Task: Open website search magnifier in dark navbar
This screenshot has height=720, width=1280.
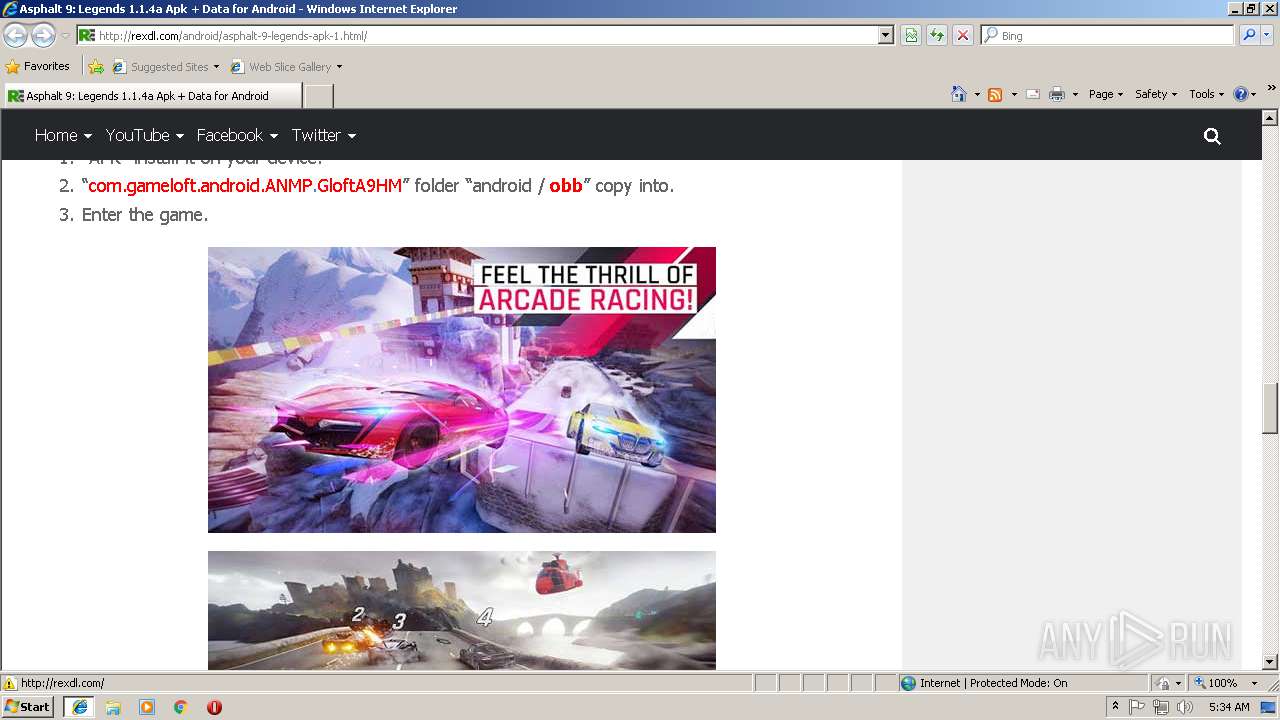Action: (1212, 136)
